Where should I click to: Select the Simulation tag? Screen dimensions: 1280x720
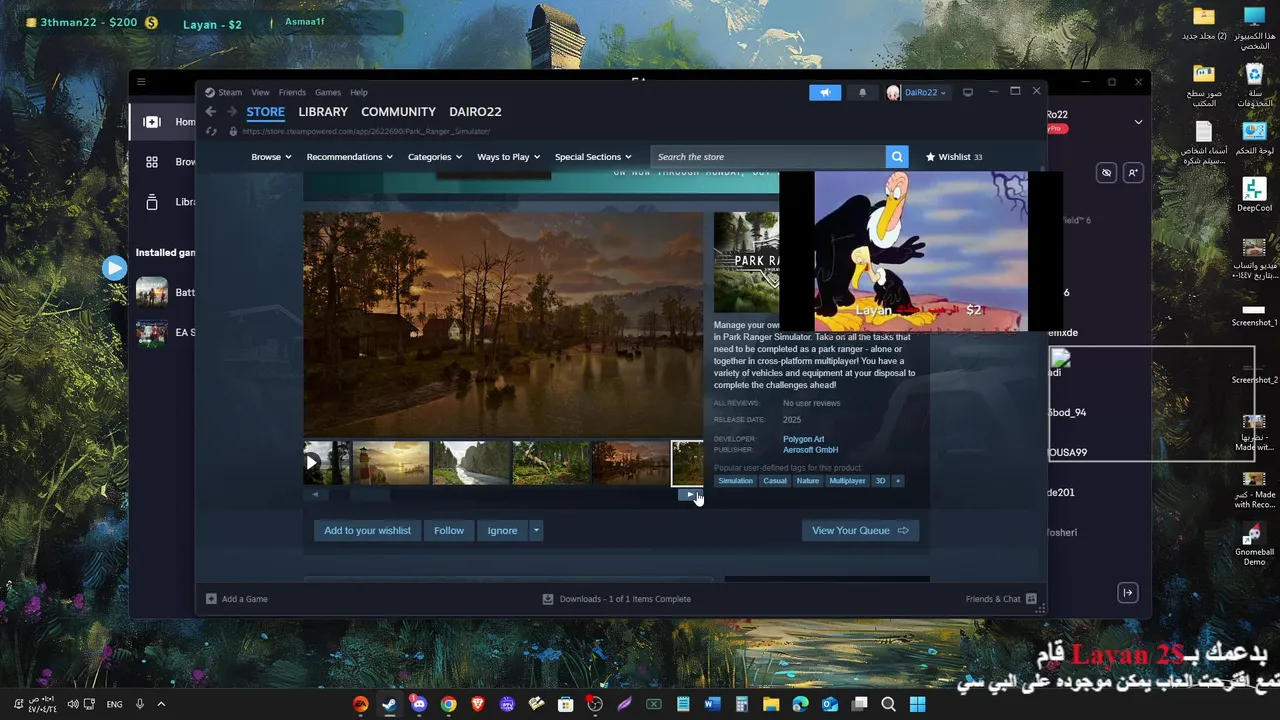click(x=735, y=481)
